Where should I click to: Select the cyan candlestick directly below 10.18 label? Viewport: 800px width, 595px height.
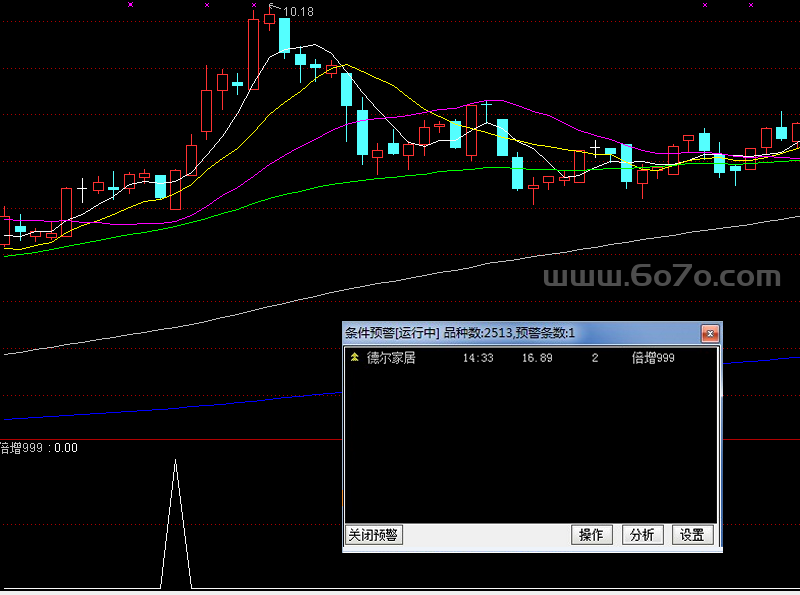click(x=284, y=35)
